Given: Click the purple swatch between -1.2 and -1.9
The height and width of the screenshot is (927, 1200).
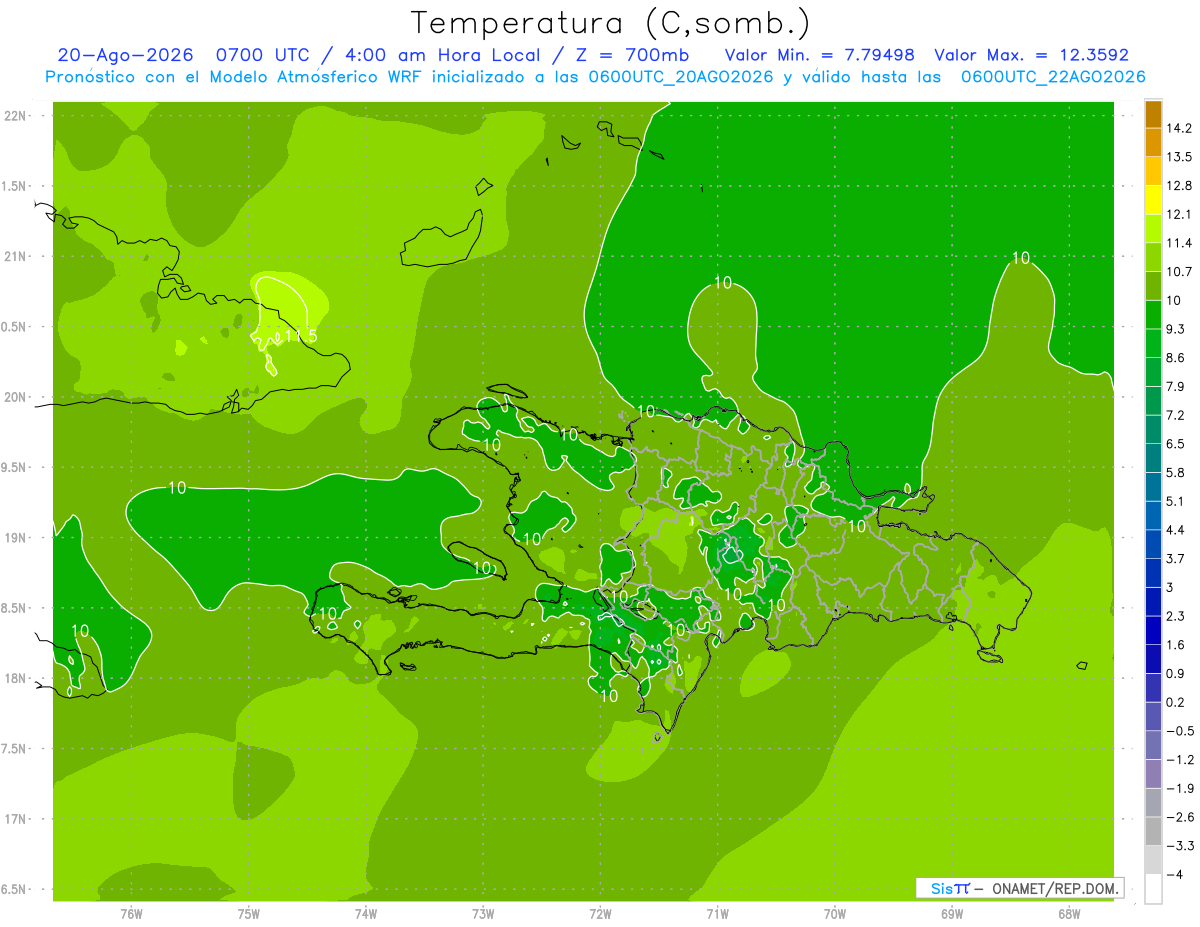Looking at the screenshot, I should tap(1153, 774).
